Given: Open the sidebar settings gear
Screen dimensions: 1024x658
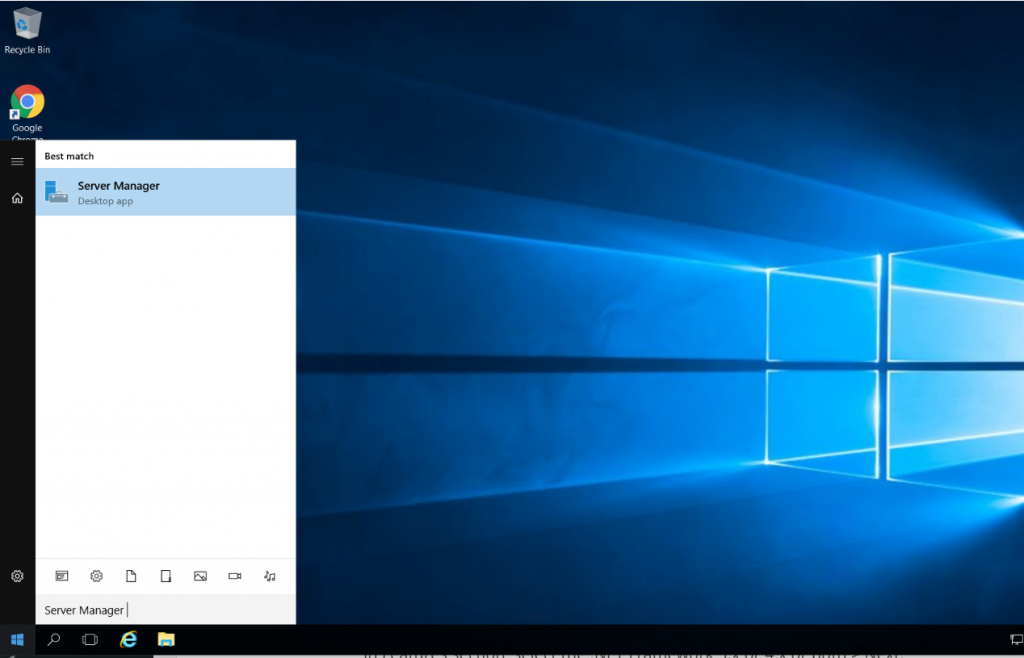Looking at the screenshot, I should click(x=16, y=576).
